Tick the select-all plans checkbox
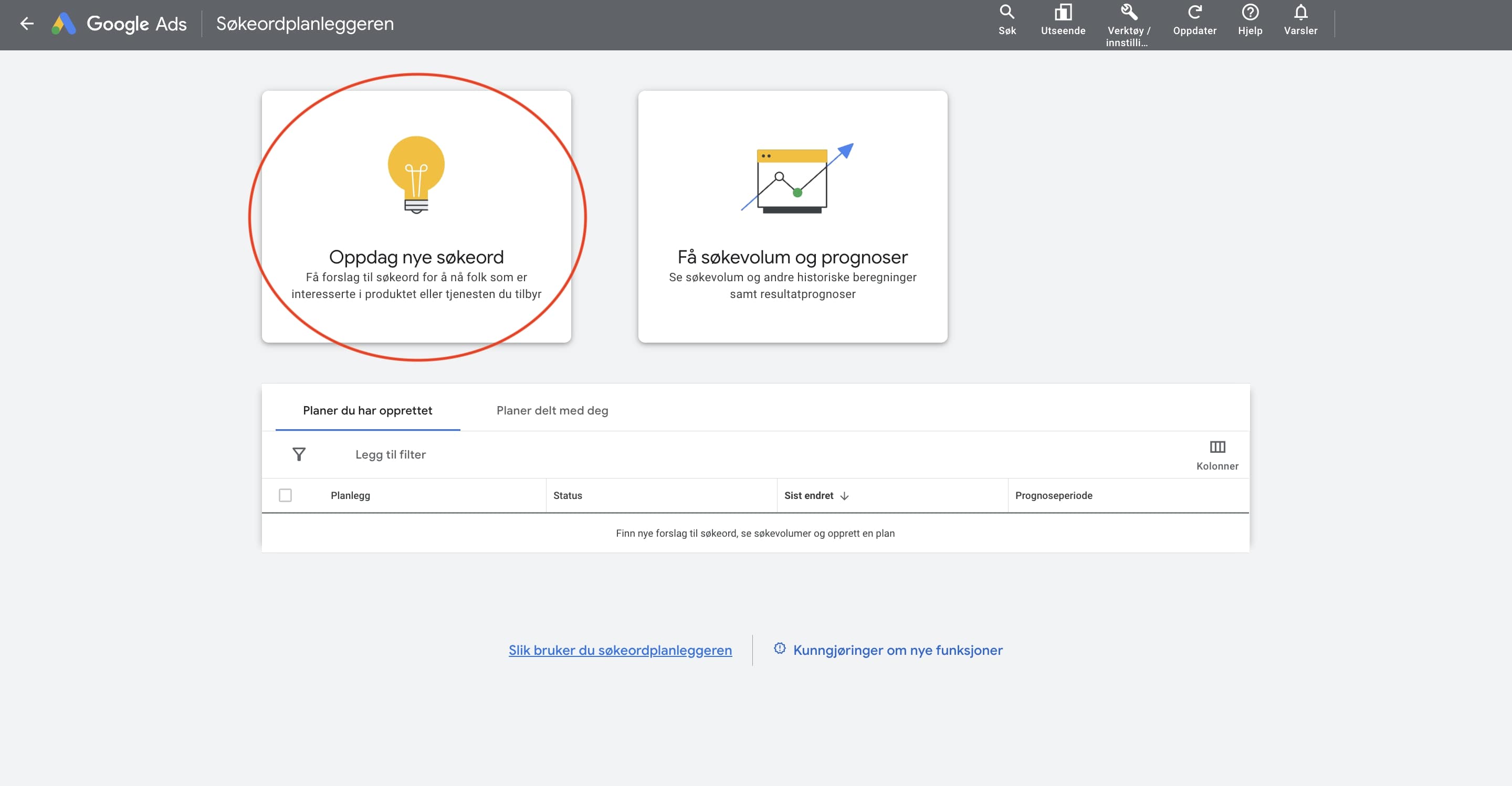Viewport: 1512px width, 786px height. (x=285, y=495)
